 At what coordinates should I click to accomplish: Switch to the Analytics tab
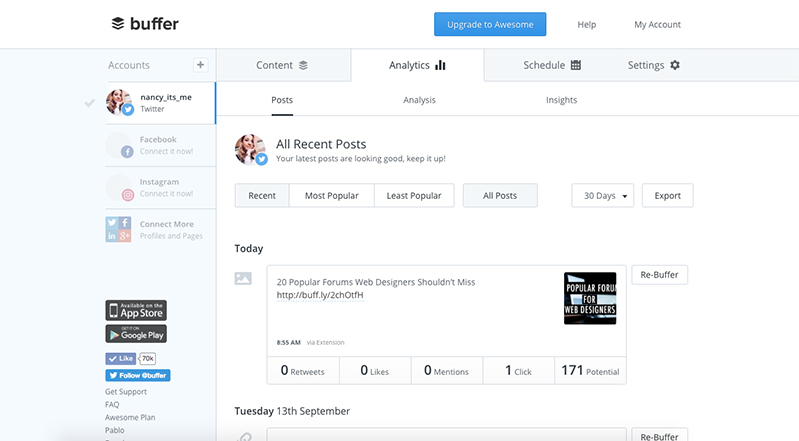tap(417, 65)
